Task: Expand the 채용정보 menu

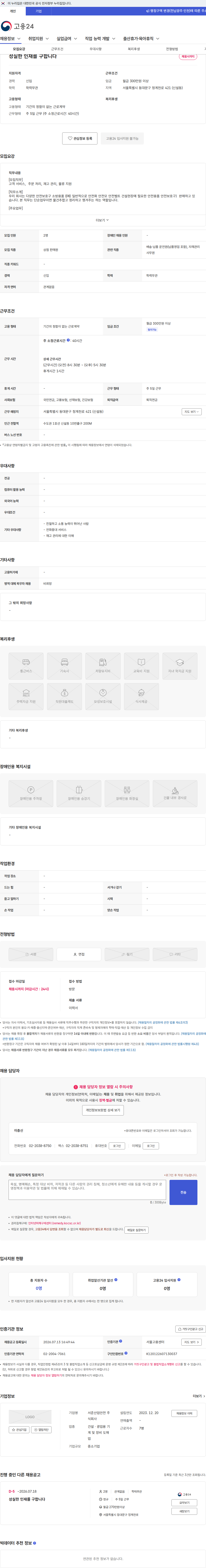Action: (10, 38)
